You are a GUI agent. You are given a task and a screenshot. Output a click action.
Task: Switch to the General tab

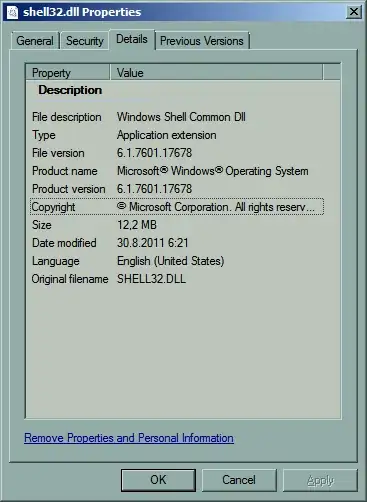coord(35,41)
